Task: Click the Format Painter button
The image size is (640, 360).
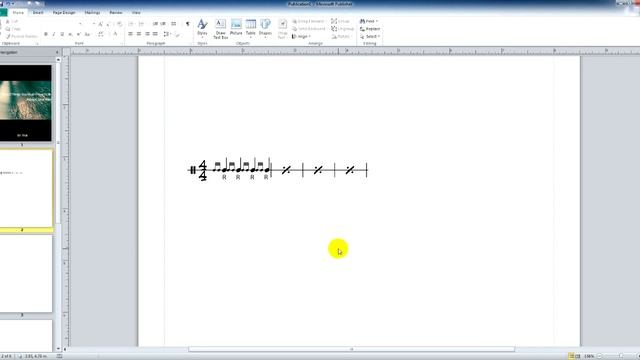Action: [x=22, y=37]
